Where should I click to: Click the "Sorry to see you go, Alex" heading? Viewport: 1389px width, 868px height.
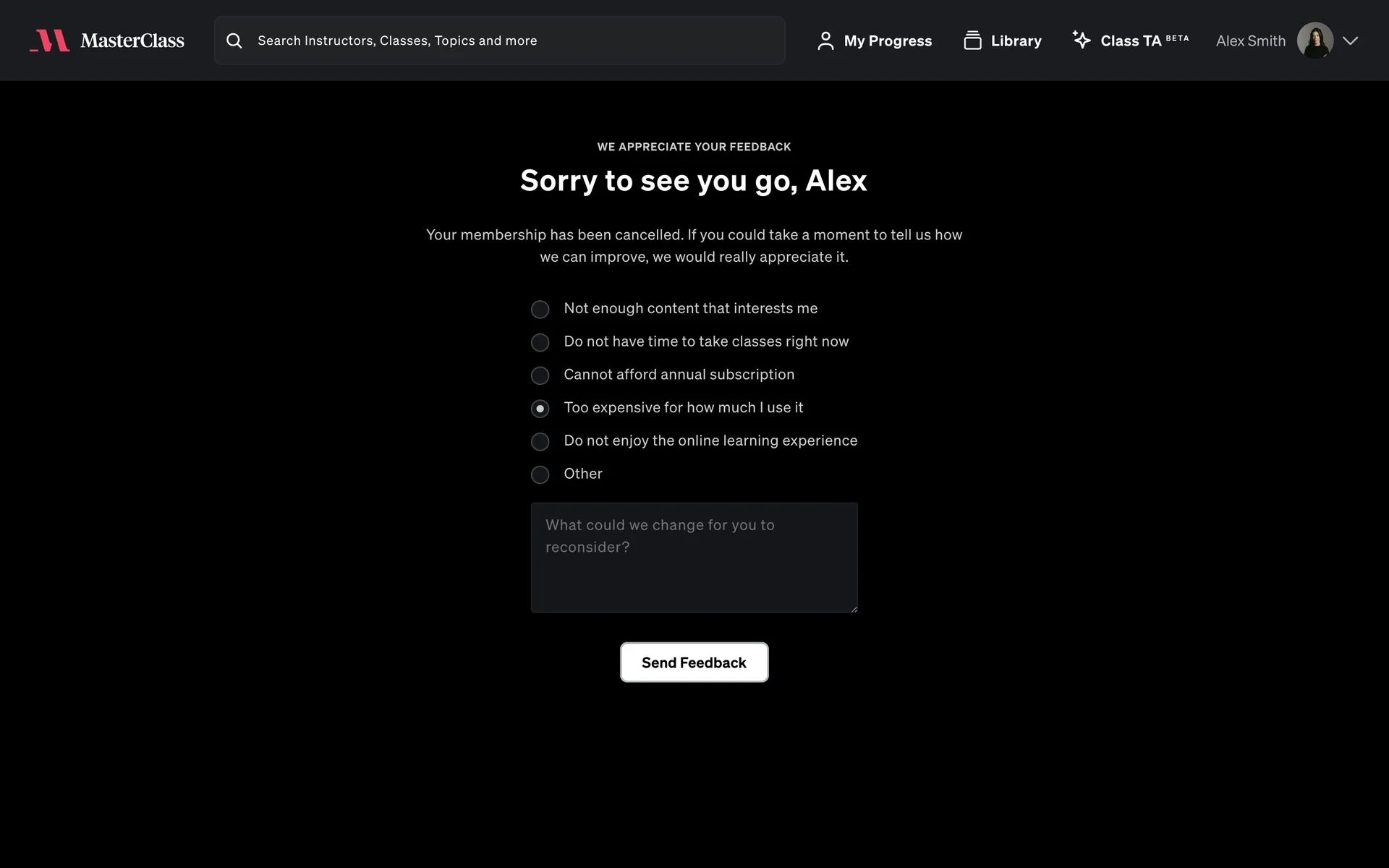694,181
